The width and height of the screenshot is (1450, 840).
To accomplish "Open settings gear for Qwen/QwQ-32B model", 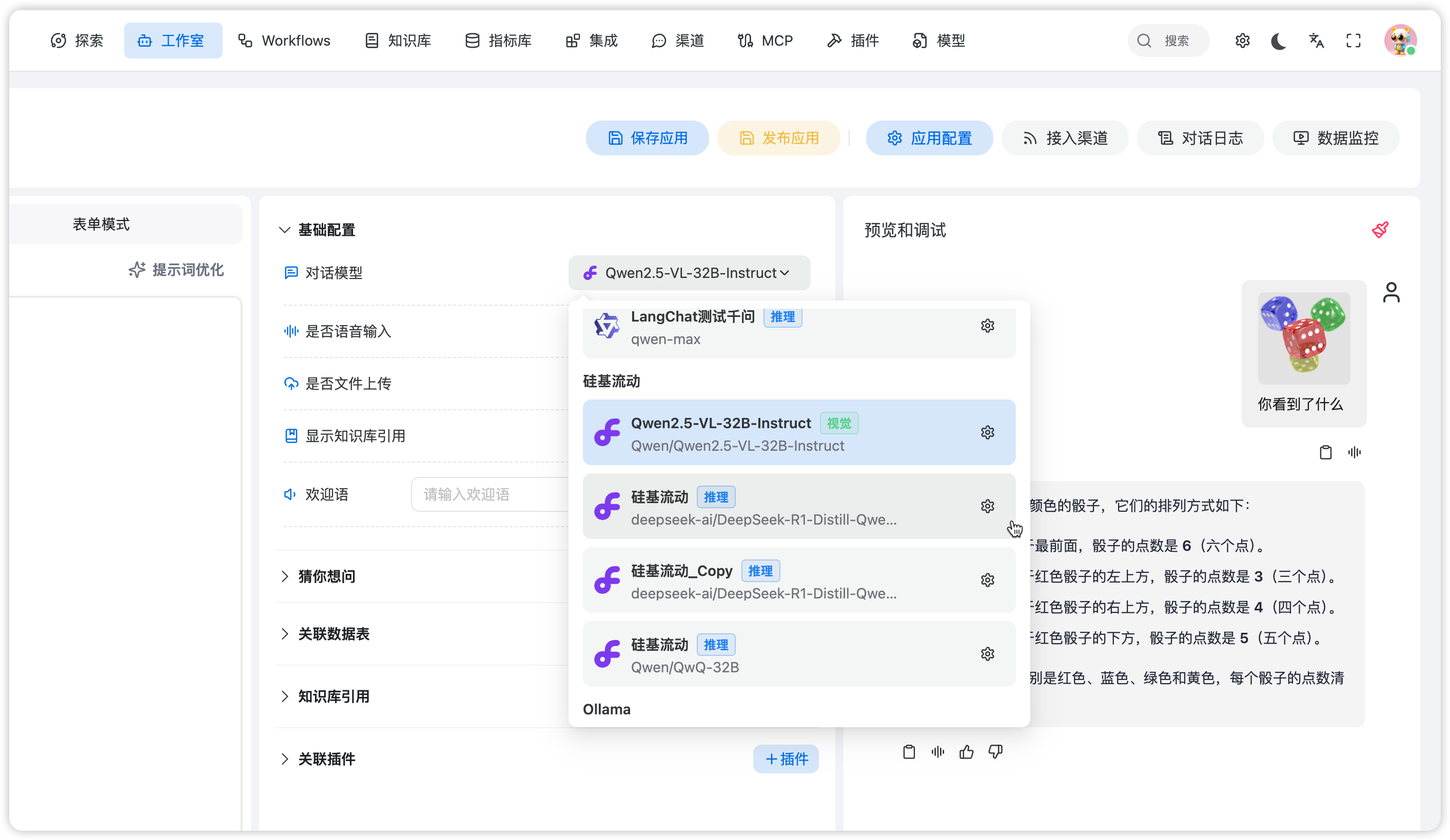I will point(987,654).
